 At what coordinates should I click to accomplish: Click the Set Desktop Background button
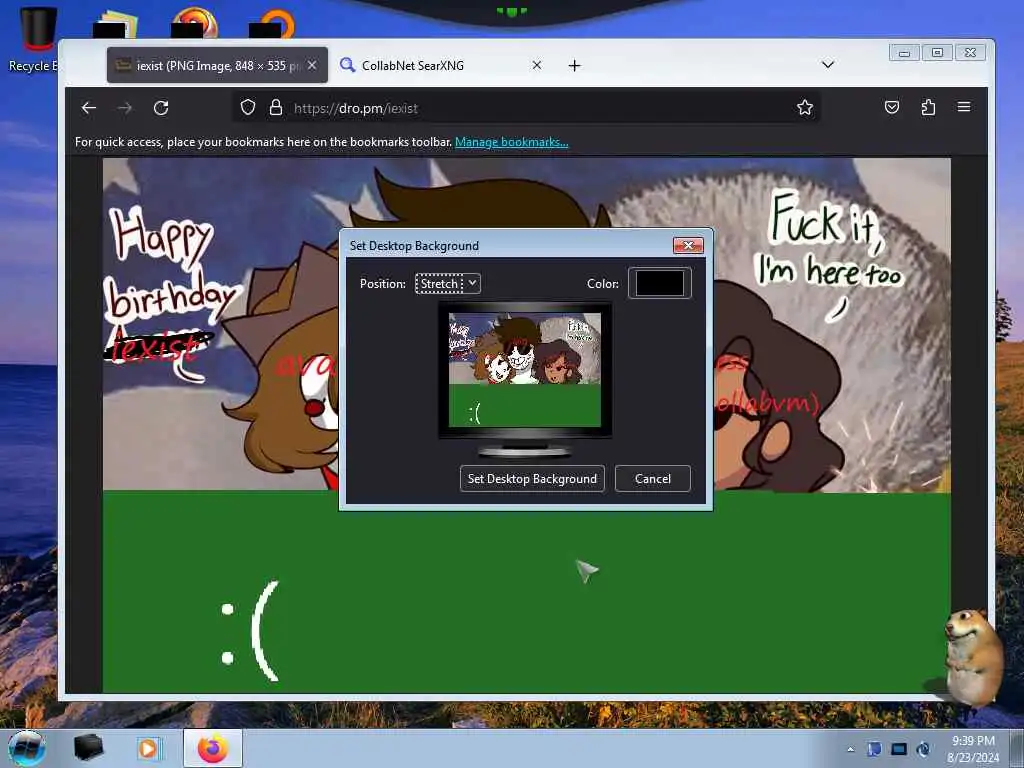[x=532, y=479]
